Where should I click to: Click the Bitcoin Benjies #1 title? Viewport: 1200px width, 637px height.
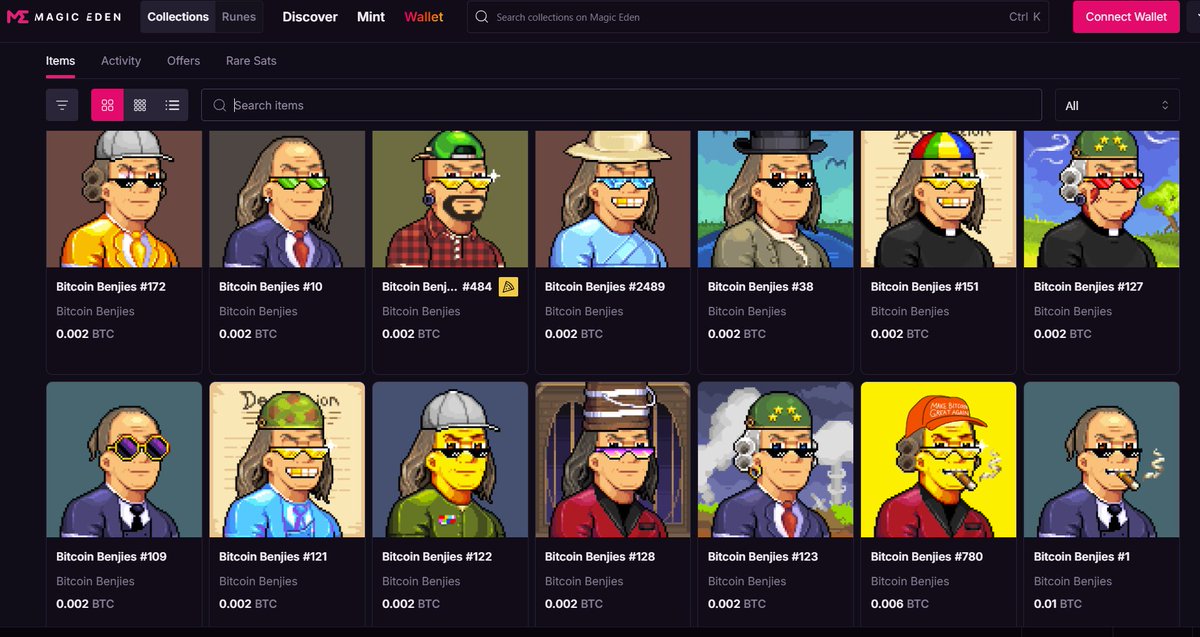[1081, 557]
